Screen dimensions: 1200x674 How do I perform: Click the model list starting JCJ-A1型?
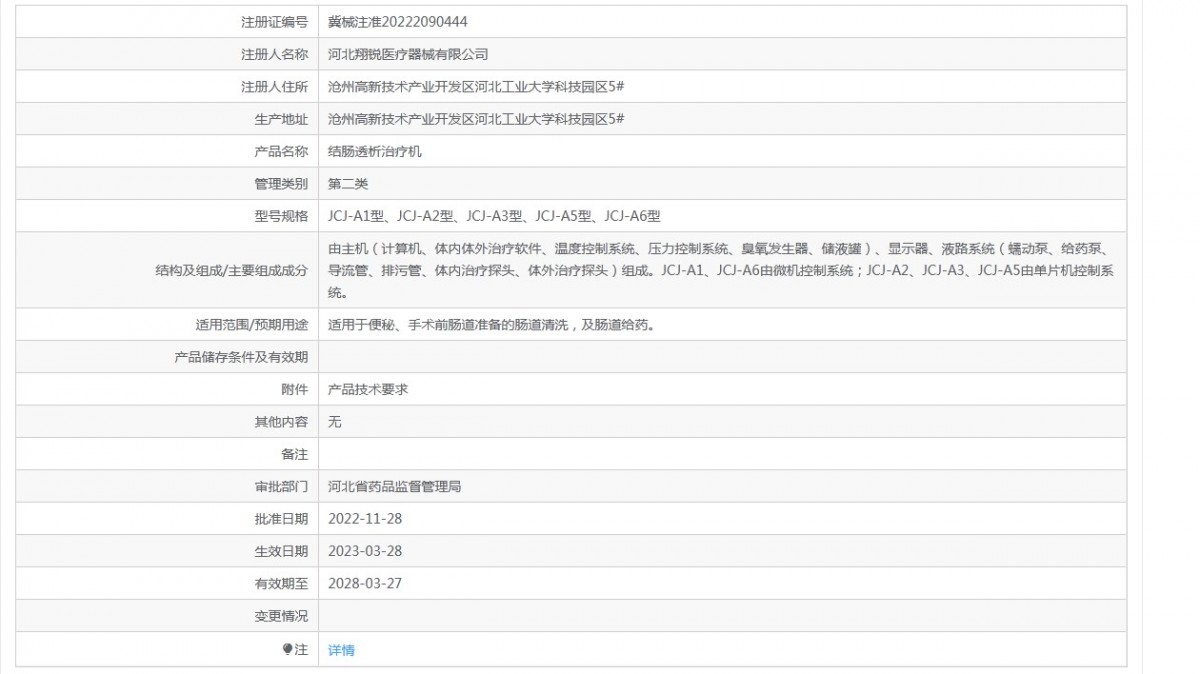(x=494, y=216)
